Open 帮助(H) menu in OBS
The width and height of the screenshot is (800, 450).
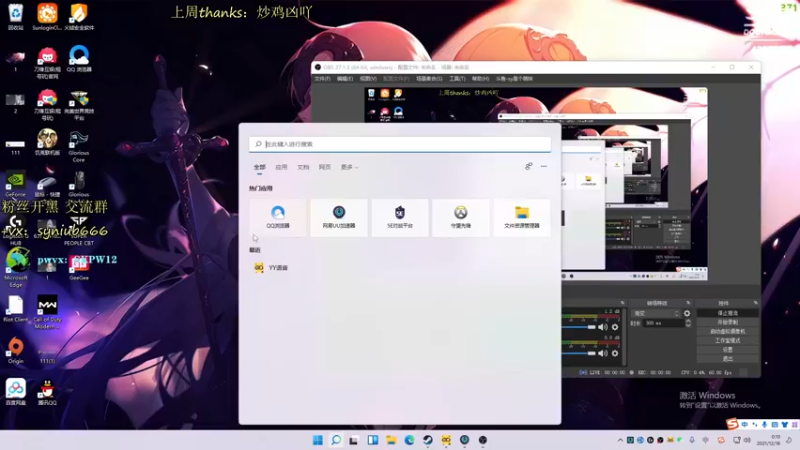click(480, 79)
